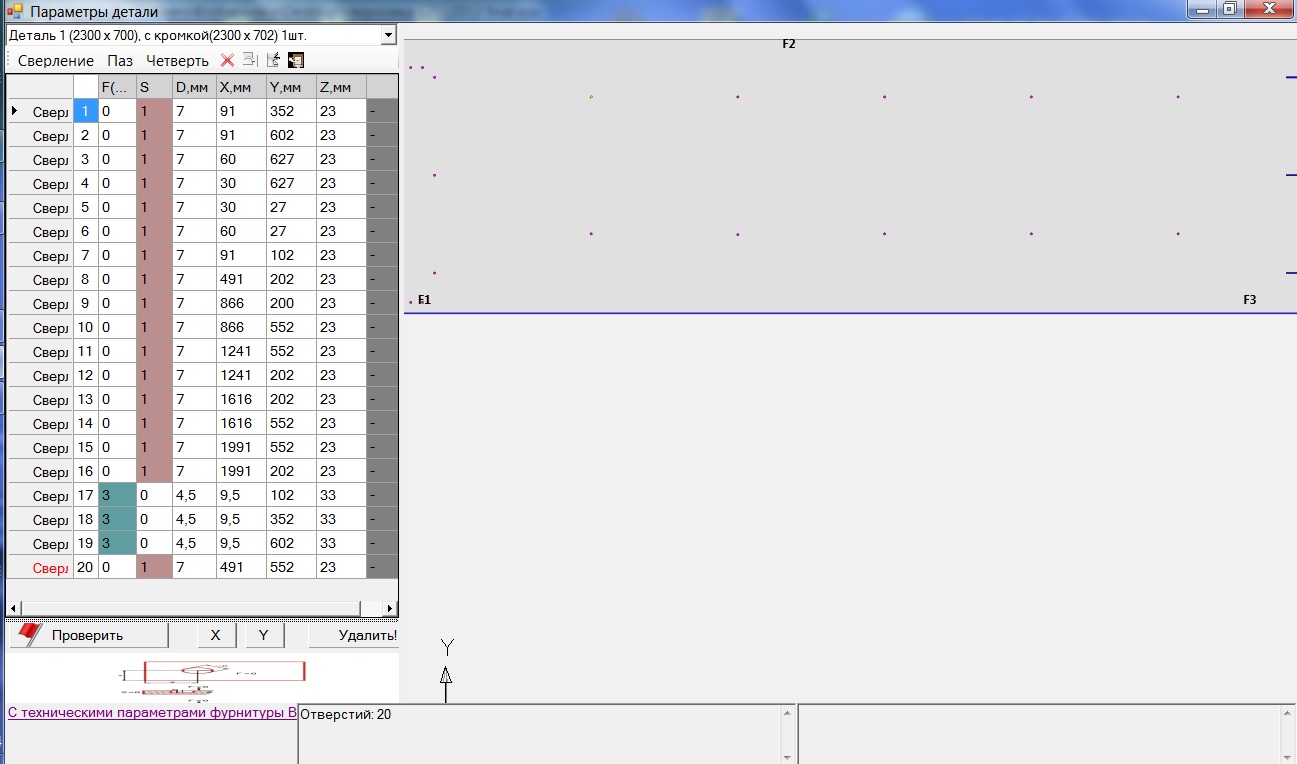This screenshot has width=1297, height=764.
Task: Open the Деталь 1 part selection dropdown
Action: coord(388,35)
